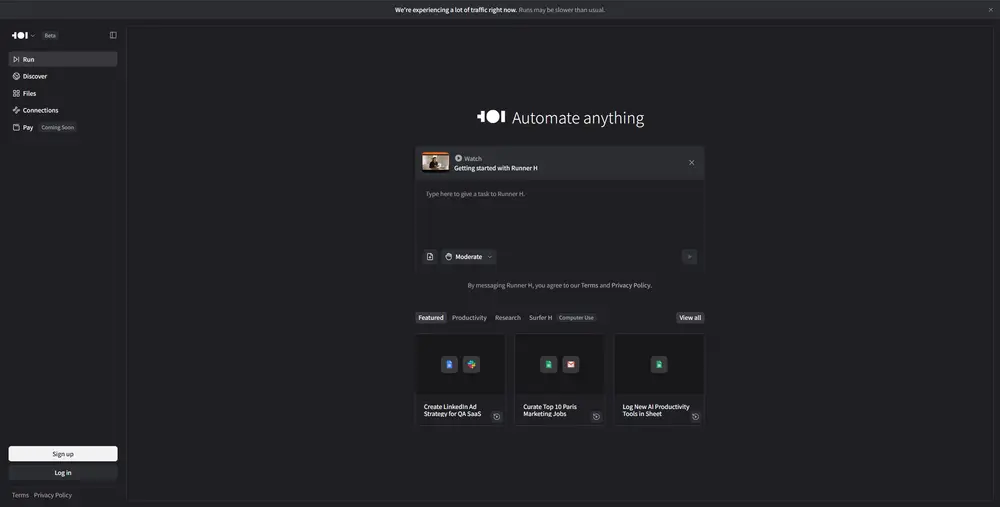Click the attach file icon in task box
Viewport: 1000px width, 507px height.
(x=430, y=257)
